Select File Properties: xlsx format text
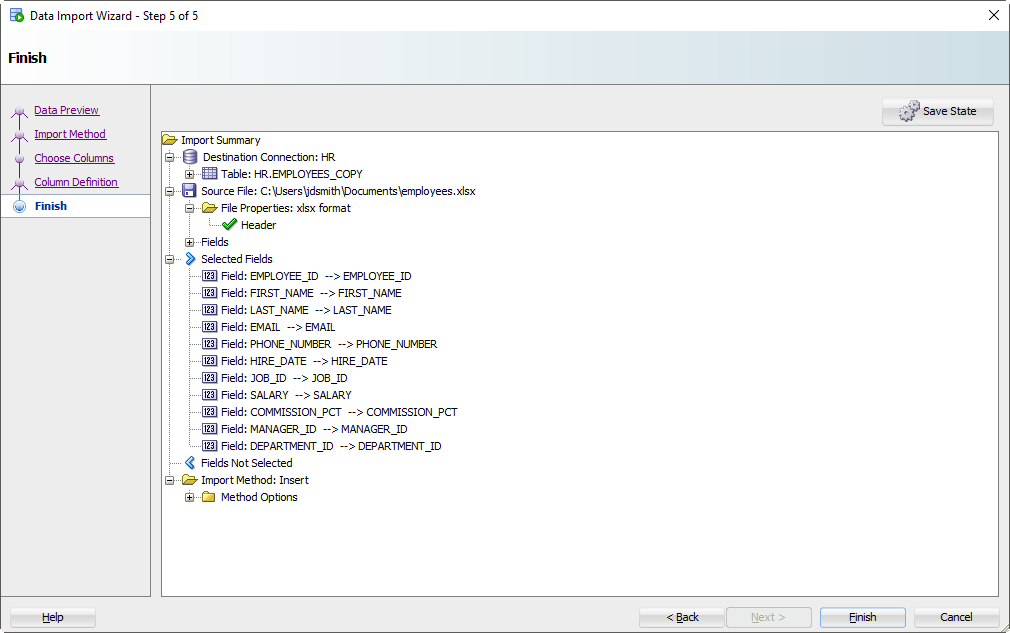Image resolution: width=1010 pixels, height=633 pixels. [286, 208]
